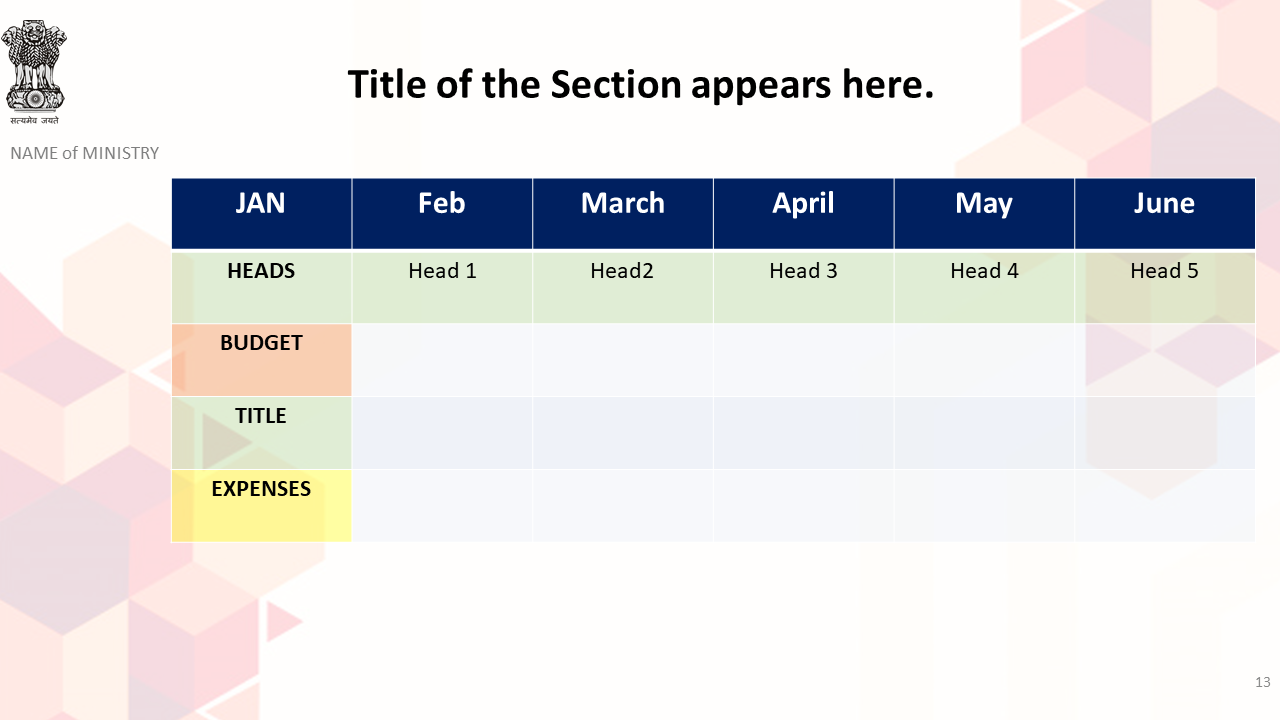The width and height of the screenshot is (1280, 720).
Task: Click the national emblem logo
Action: click(x=34, y=72)
